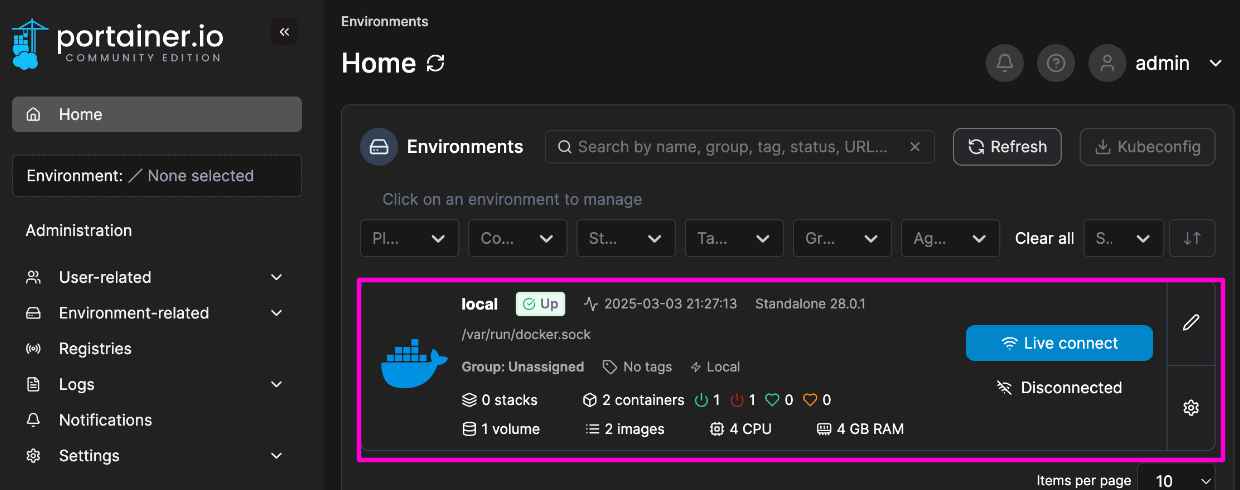Click the Environments panel drive icon

(379, 147)
